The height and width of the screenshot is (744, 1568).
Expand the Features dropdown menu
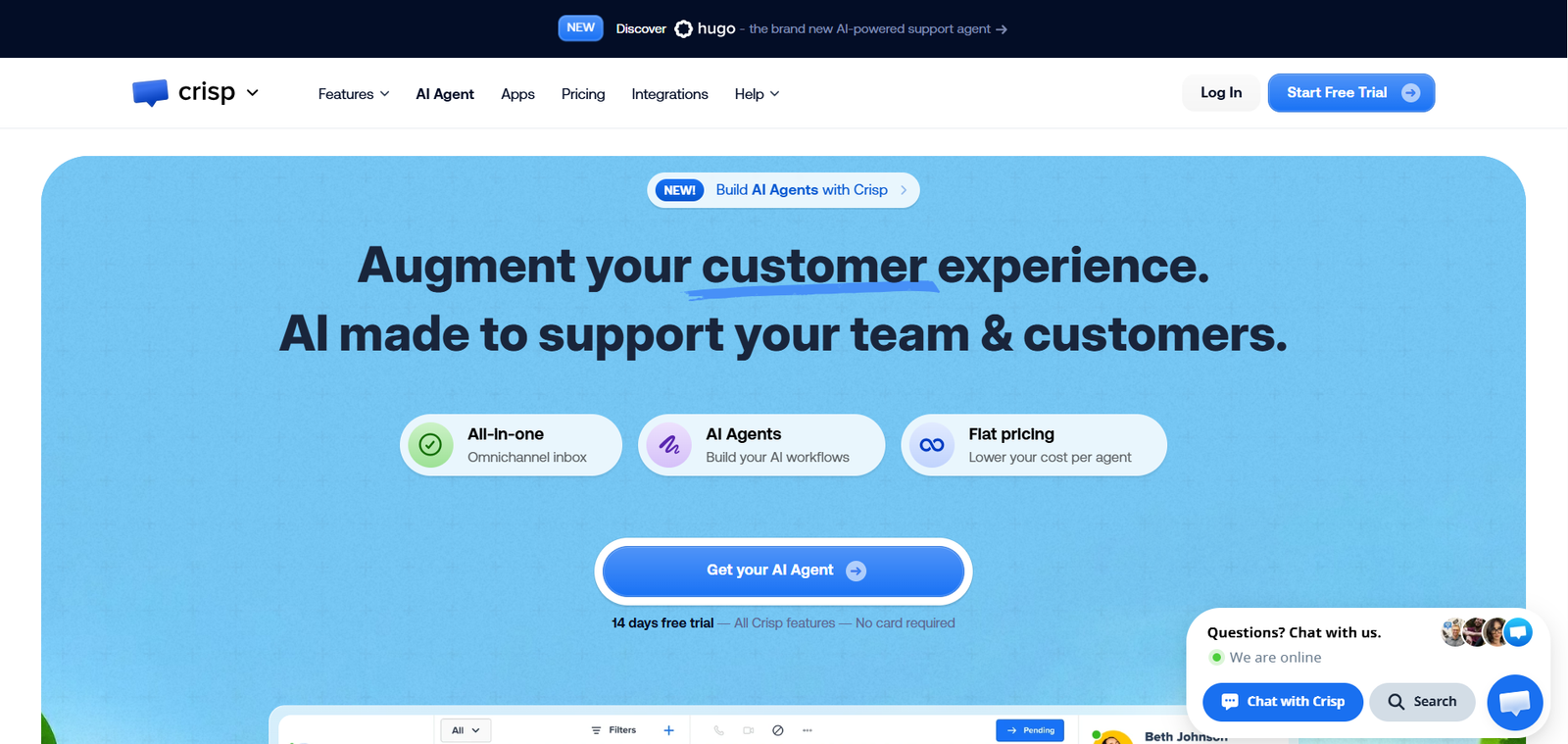coord(354,94)
